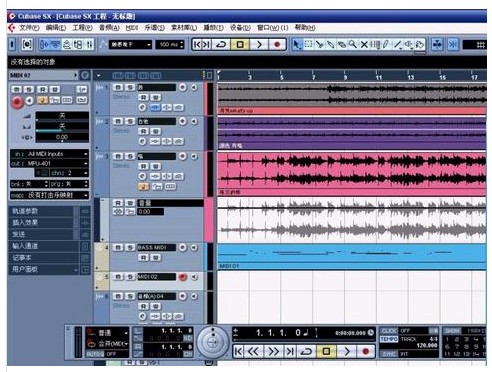
Task: Open the 发送 inspector section
Action: pos(49,234)
